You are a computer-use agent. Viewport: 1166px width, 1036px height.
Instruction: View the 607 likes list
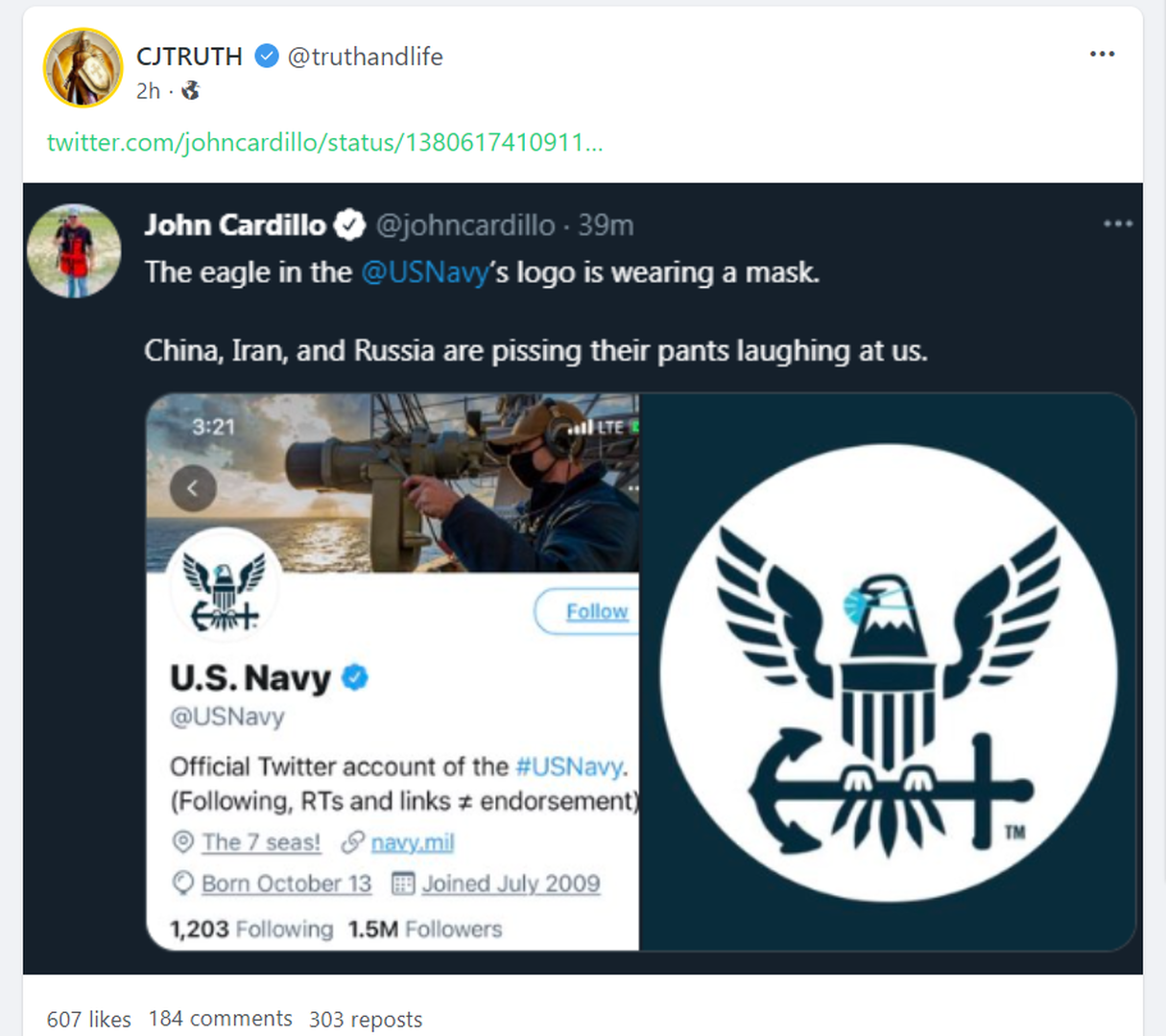click(x=89, y=1019)
